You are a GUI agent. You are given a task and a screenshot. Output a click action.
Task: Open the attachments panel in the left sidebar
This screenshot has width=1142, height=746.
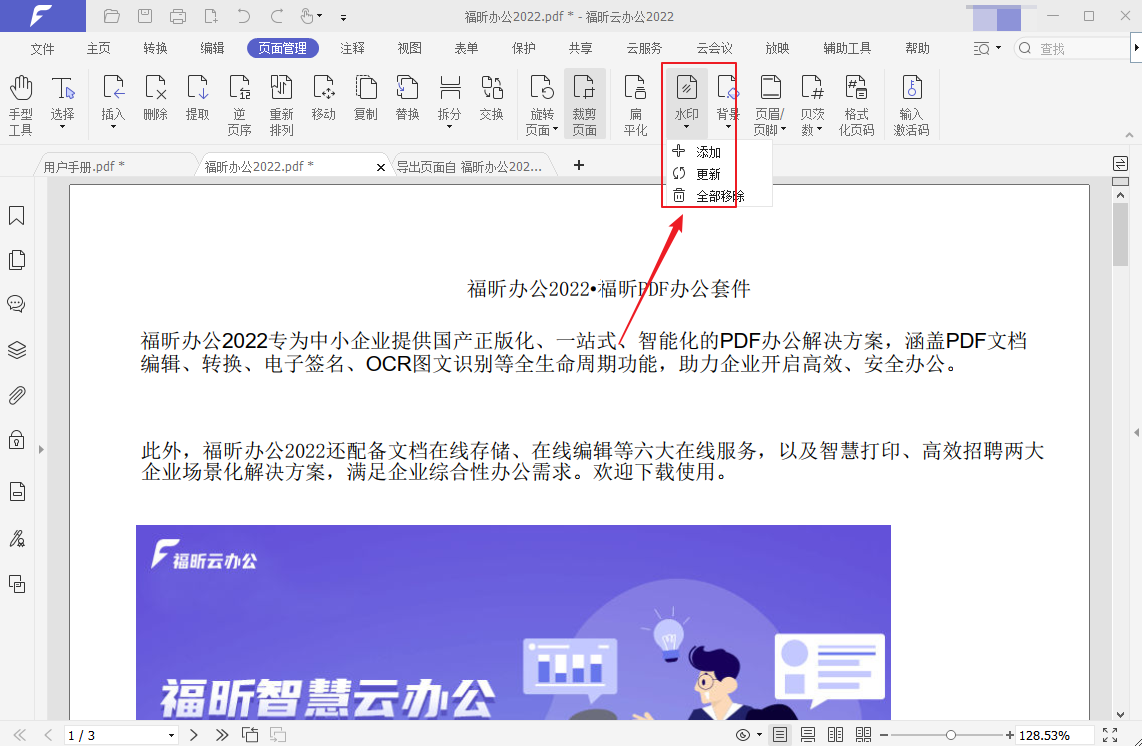16,395
